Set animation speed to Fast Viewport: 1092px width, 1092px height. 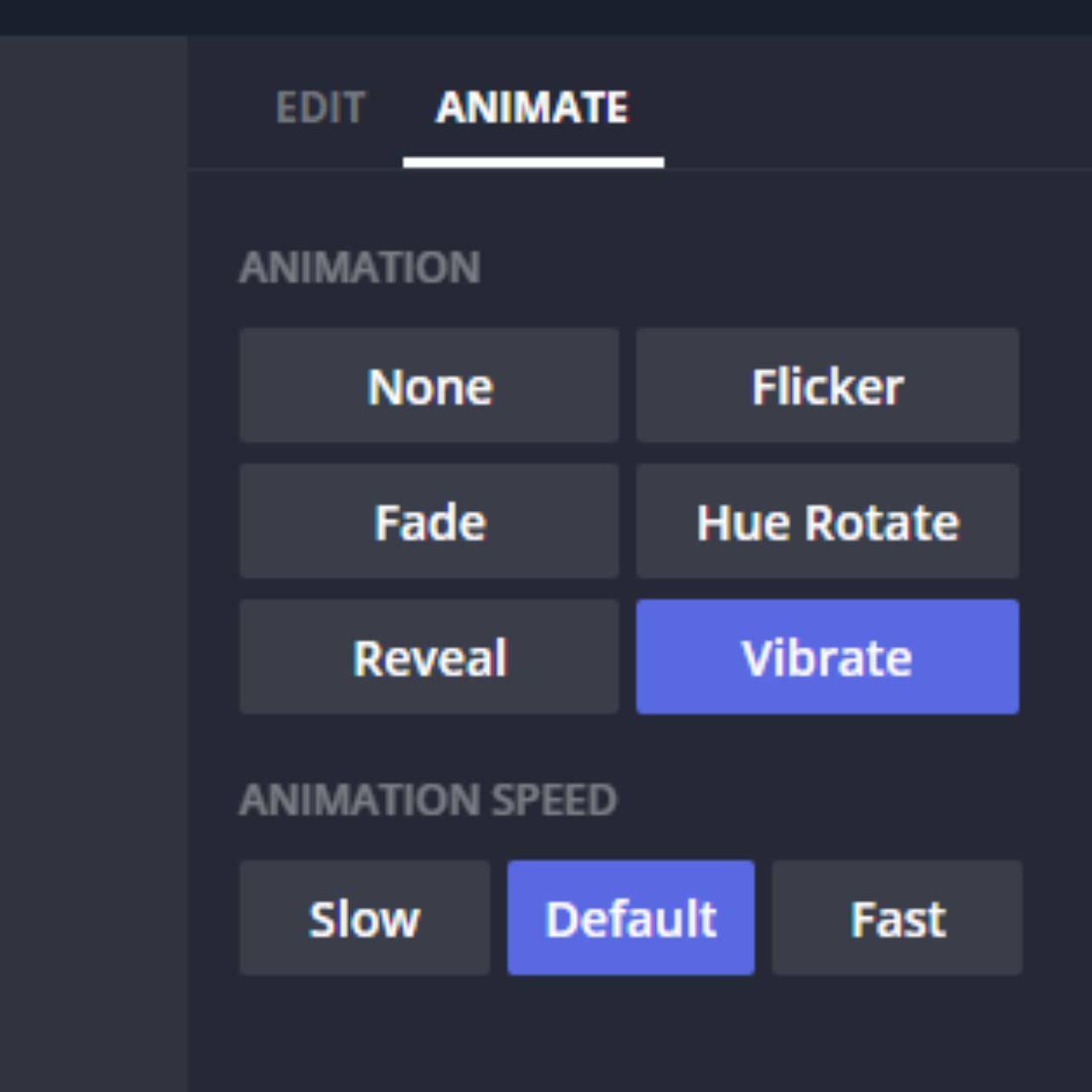click(x=897, y=918)
